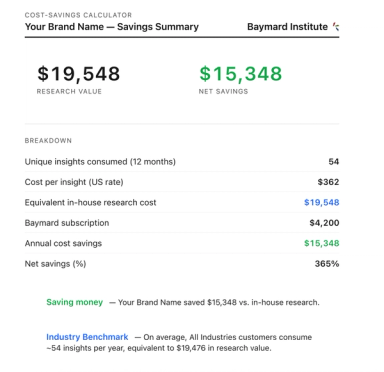Select the Cost-Savings Calculator header label
Image resolution: width=384 pixels, height=372 pixels.
click(x=78, y=15)
